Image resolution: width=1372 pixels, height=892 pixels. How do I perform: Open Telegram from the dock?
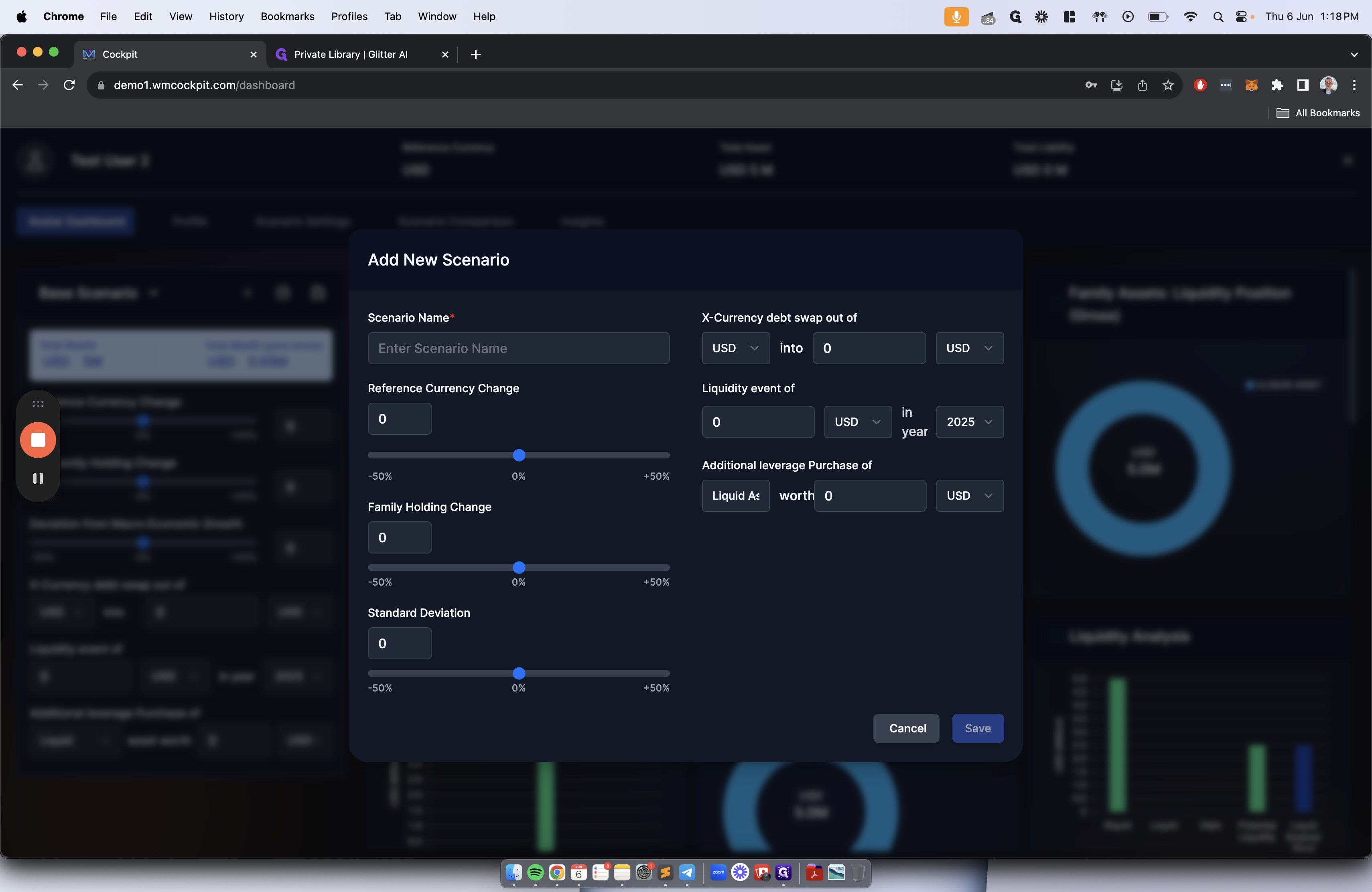(687, 872)
